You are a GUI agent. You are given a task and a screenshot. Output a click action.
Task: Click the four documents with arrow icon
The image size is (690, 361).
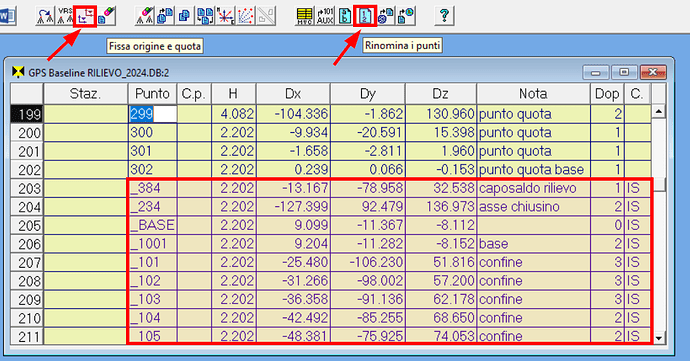(x=205, y=16)
